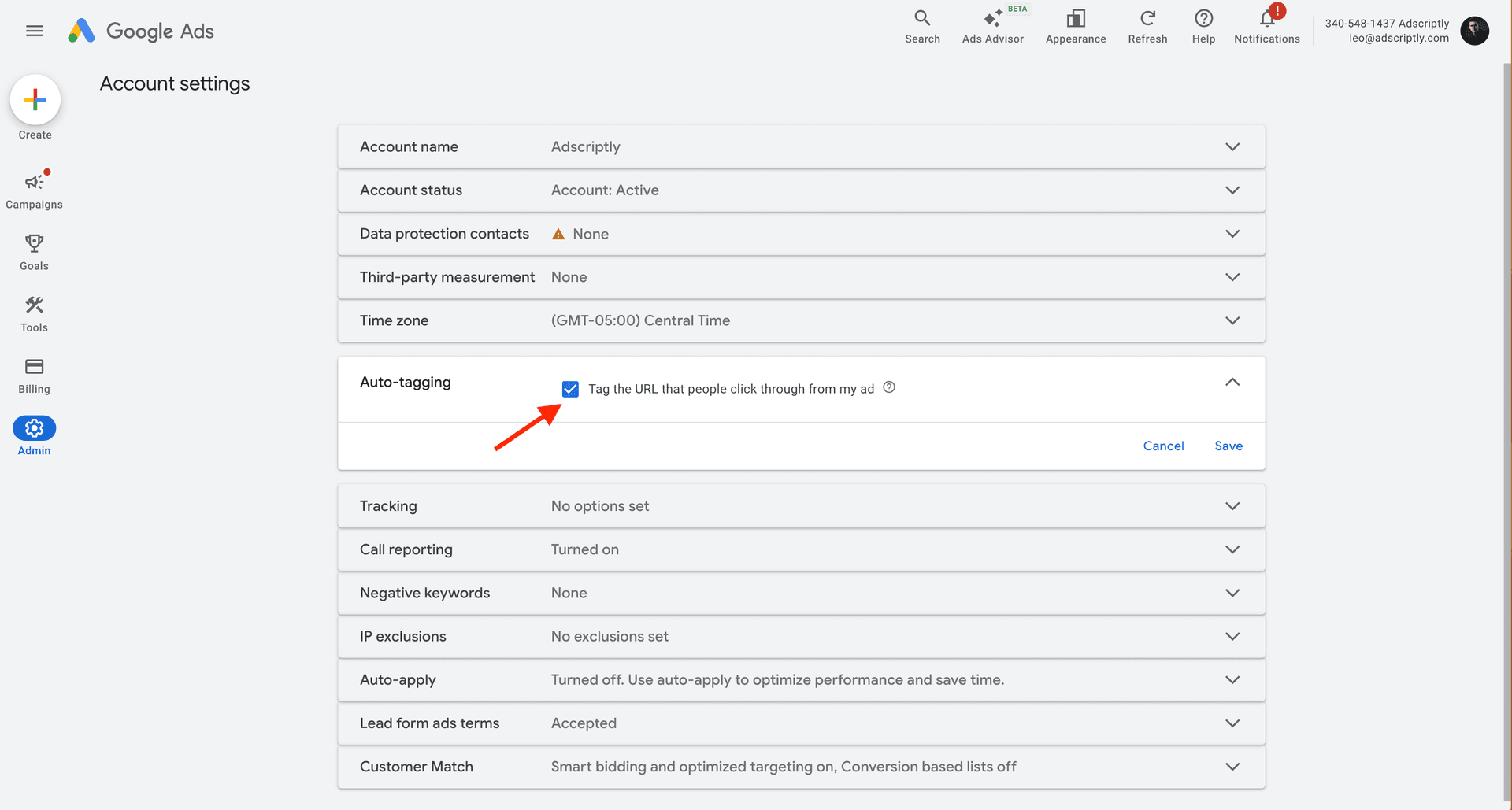
Task: Refresh the page using the Refresh icon
Action: coord(1147,25)
